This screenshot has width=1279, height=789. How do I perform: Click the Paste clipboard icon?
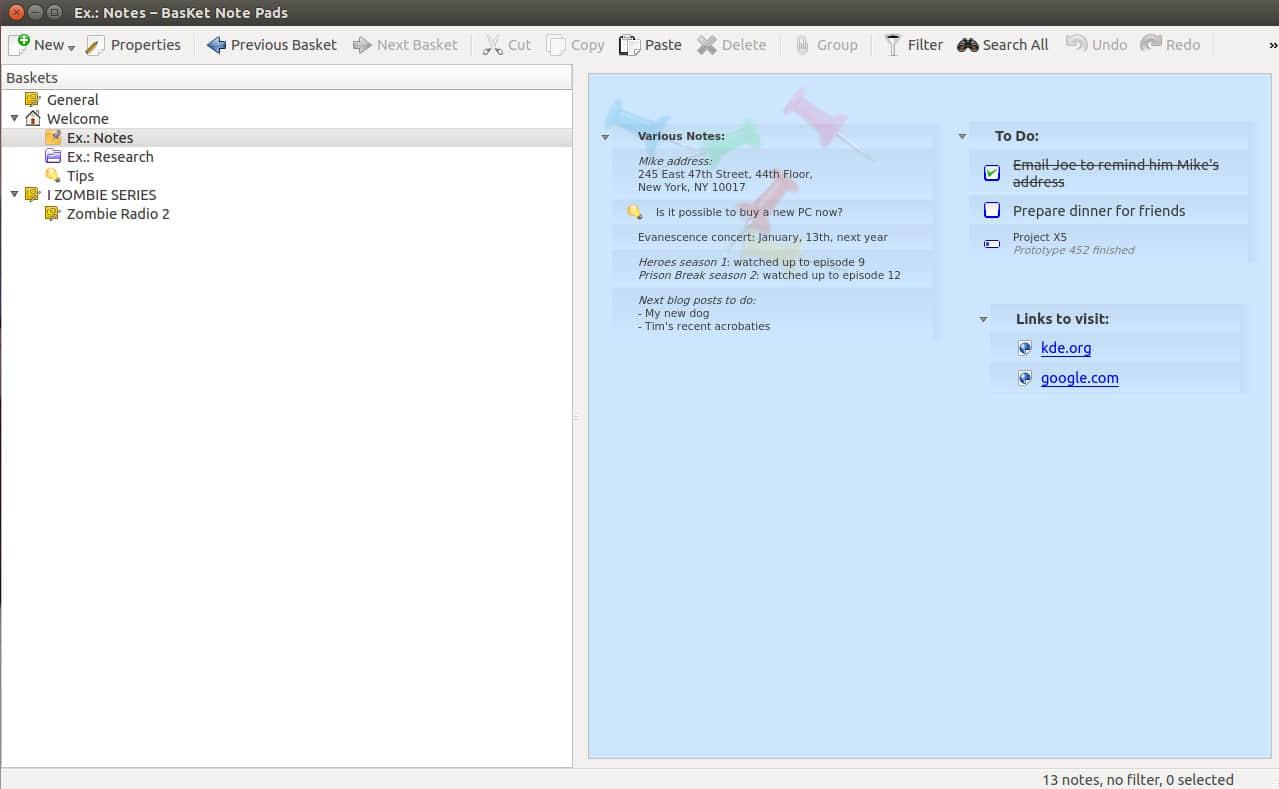(x=629, y=45)
